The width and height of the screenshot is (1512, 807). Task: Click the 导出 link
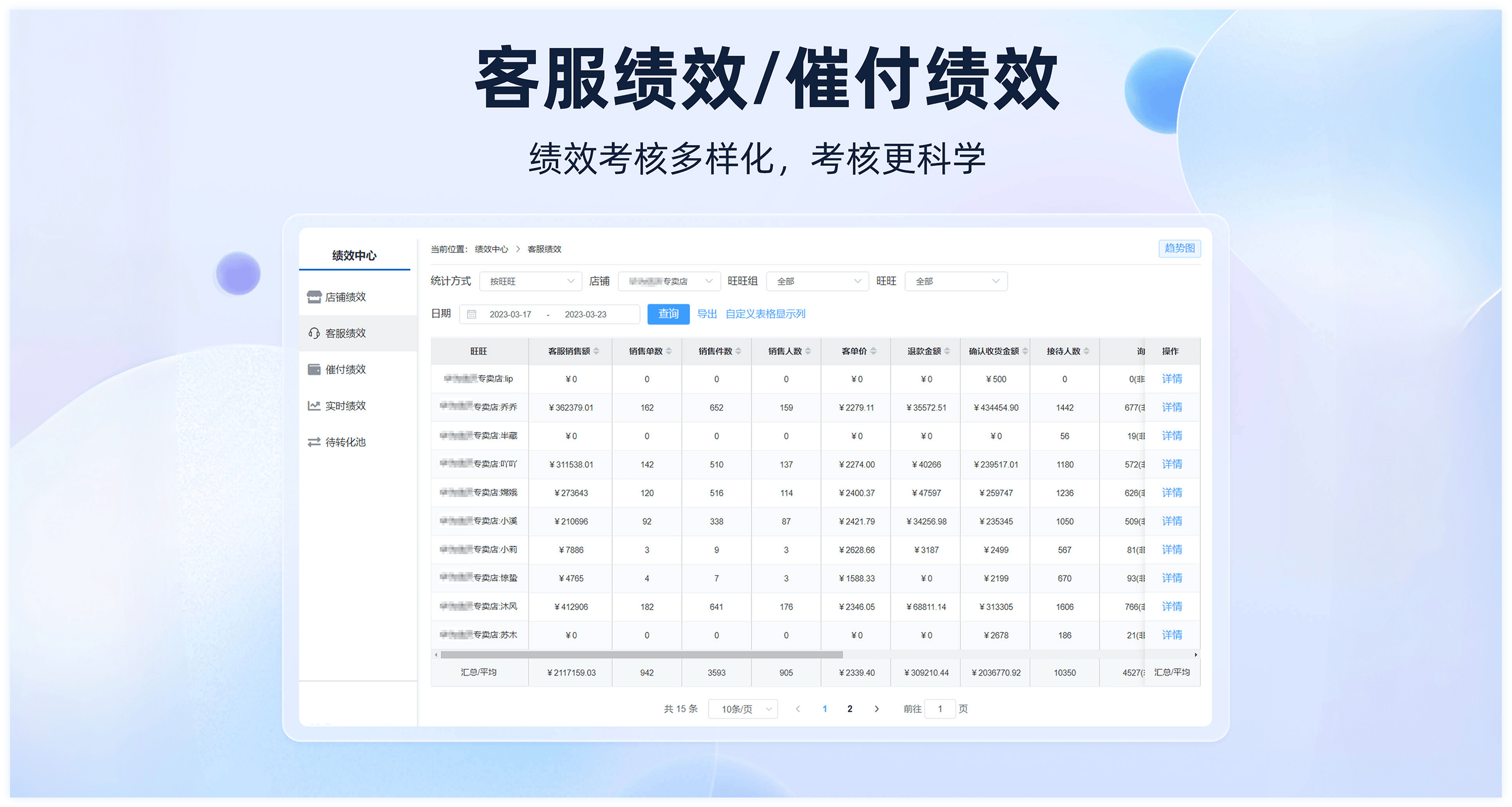707,314
